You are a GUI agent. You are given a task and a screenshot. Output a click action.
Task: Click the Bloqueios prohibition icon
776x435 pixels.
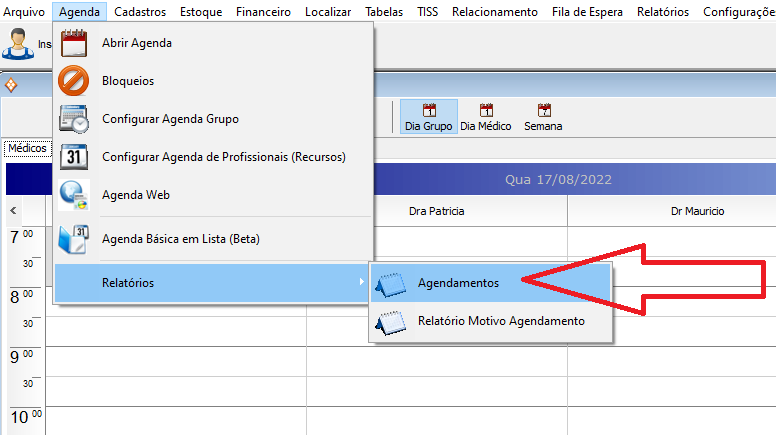click(75, 81)
